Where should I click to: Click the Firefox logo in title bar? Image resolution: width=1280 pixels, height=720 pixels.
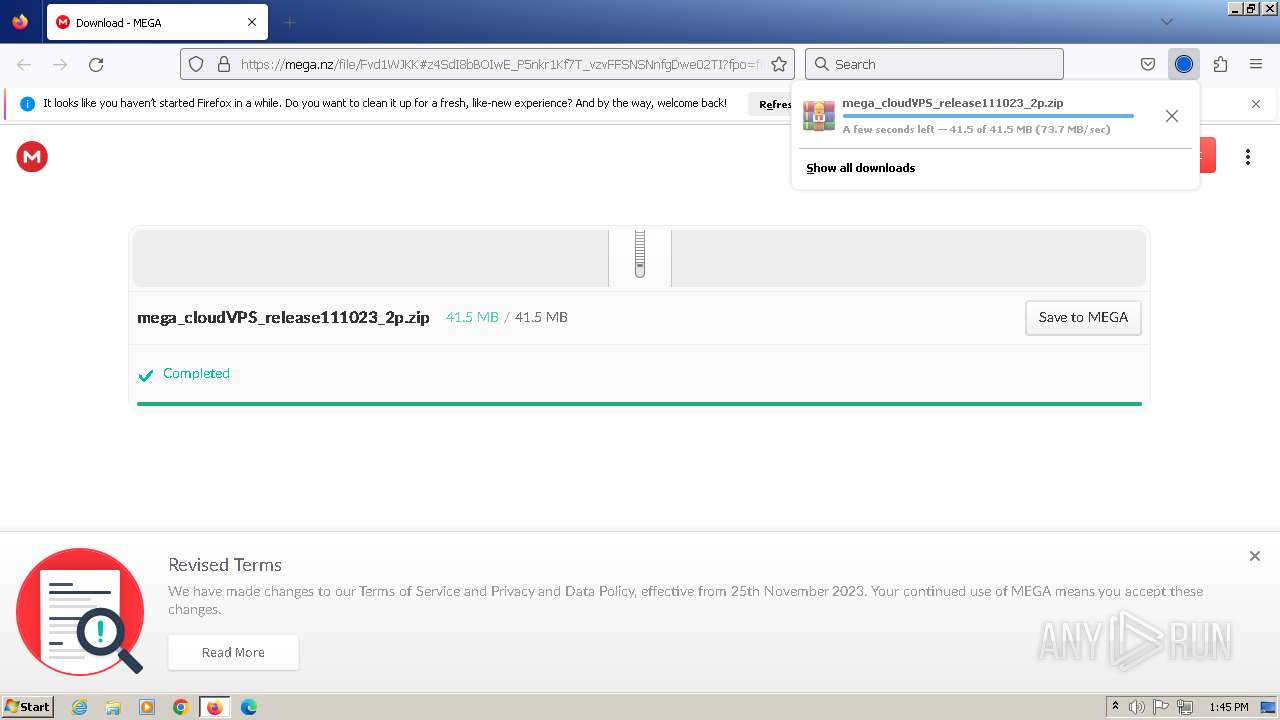pyautogui.click(x=20, y=21)
